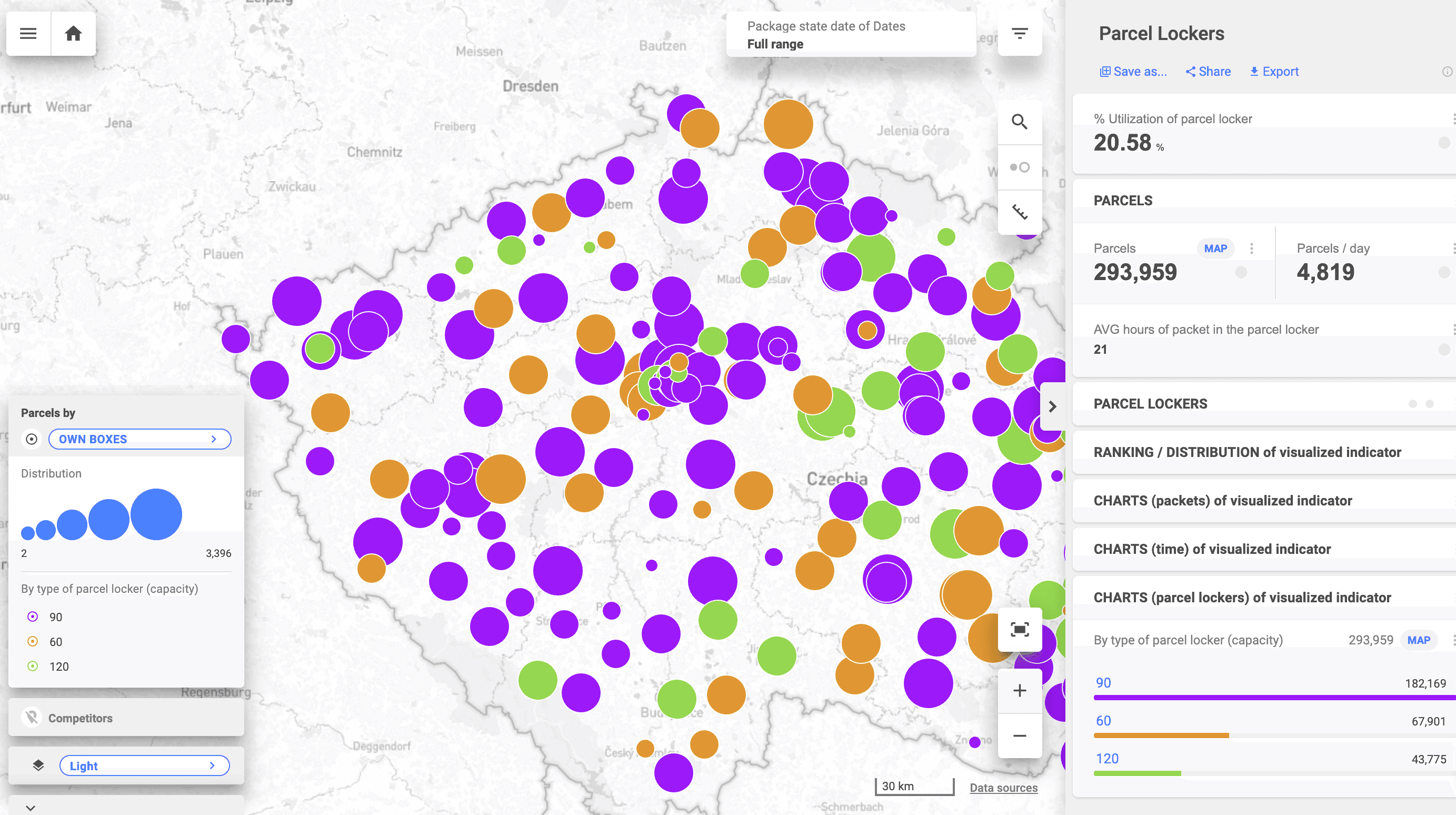
Task: Expand CHARTS (time) of visualized indicator
Action: pos(1212,549)
